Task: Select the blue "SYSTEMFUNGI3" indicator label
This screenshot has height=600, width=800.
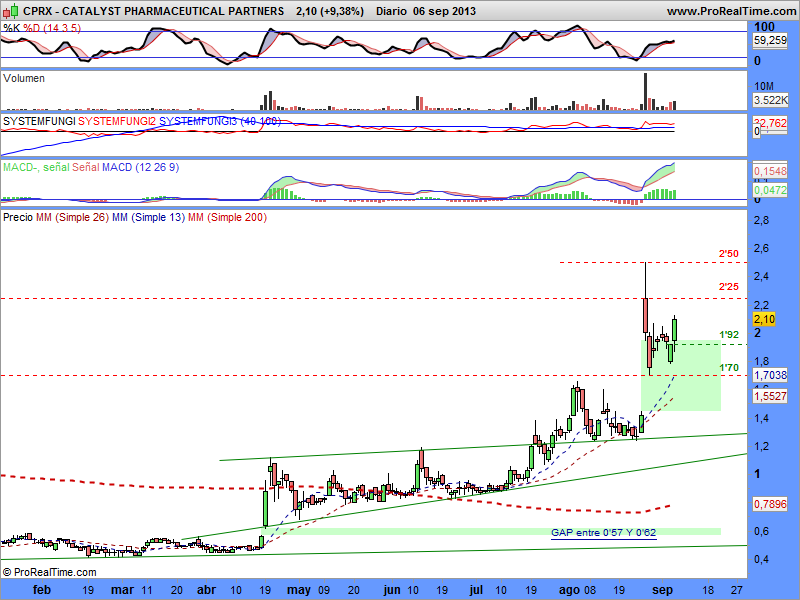Action: [x=219, y=121]
